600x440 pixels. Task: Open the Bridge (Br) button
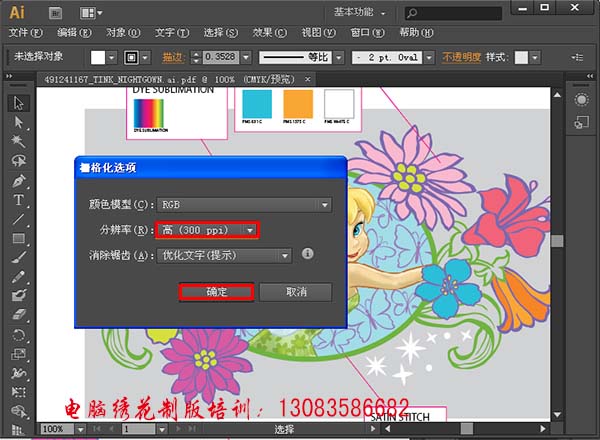[56, 12]
